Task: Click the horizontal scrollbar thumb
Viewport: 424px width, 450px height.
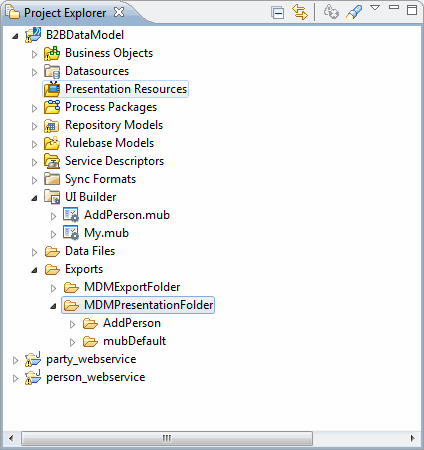Action: [167, 438]
